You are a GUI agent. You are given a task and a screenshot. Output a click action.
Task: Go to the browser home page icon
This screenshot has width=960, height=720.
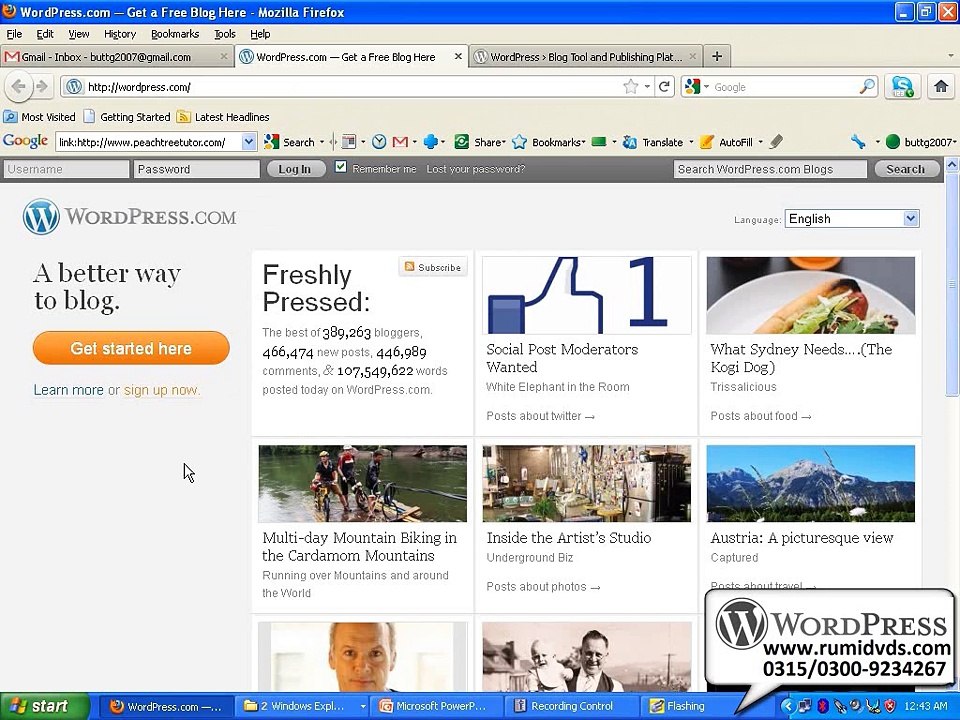pos(941,87)
